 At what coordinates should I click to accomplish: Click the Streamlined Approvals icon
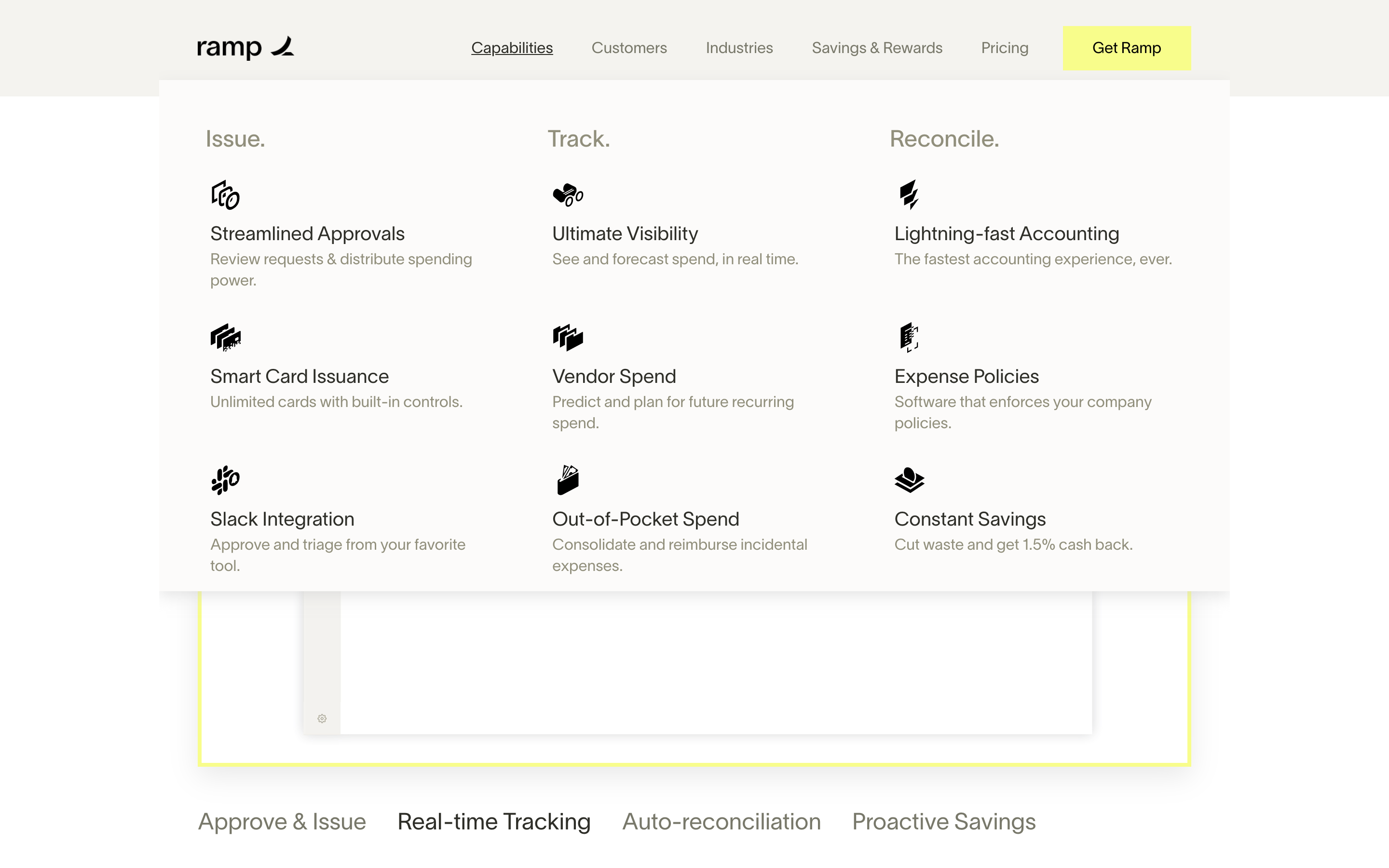coord(225,195)
